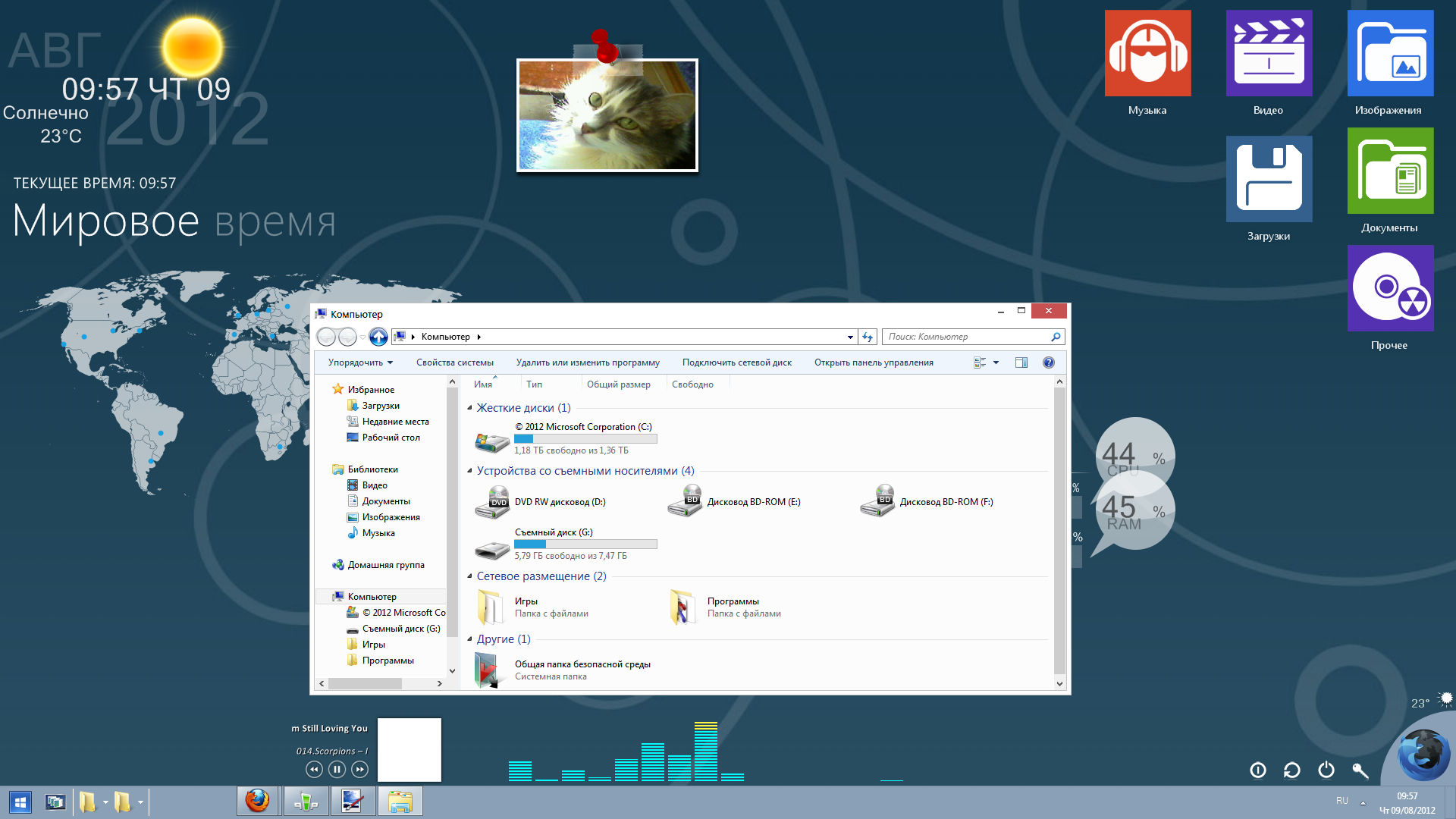Sort by the Свободно column header
The height and width of the screenshot is (819, 1456).
pyautogui.click(x=692, y=384)
